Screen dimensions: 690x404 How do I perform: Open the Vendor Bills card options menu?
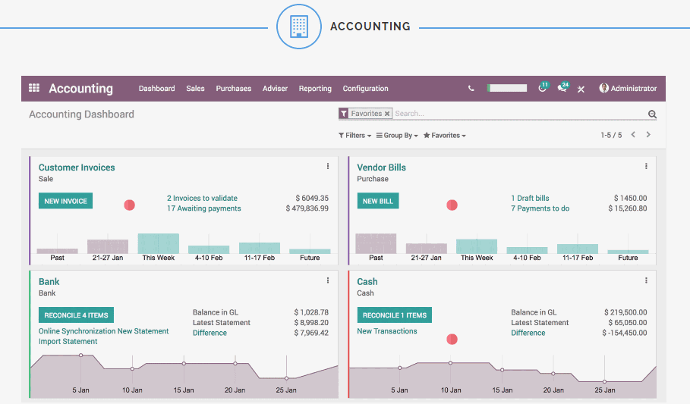646,167
